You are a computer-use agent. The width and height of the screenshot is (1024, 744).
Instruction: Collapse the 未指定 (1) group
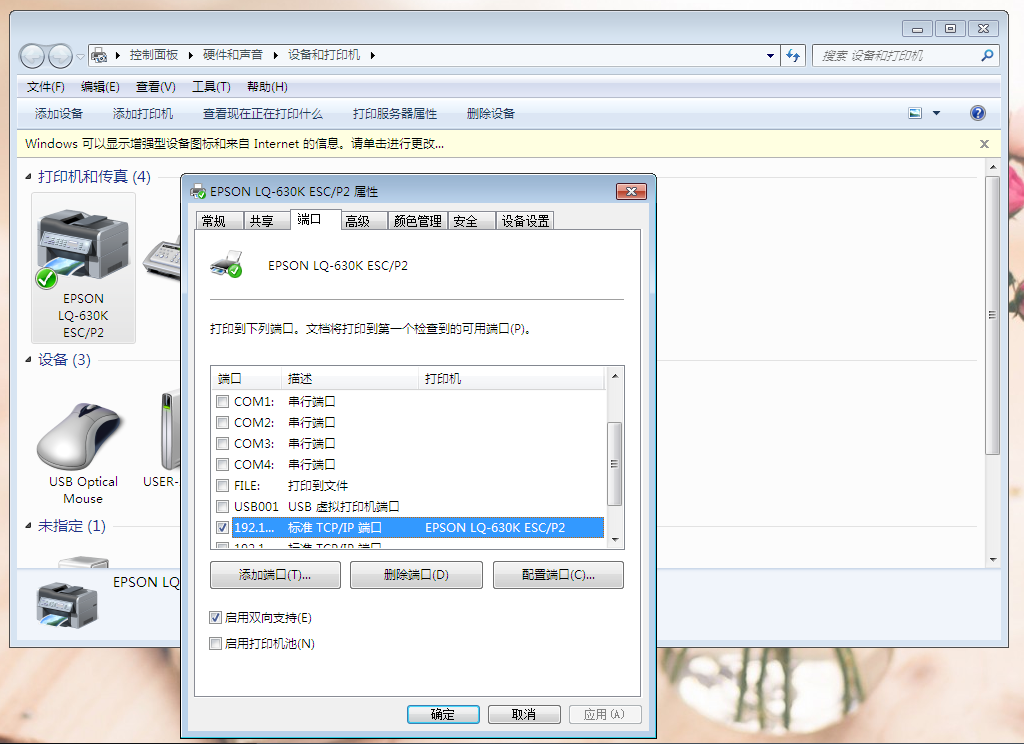(x=28, y=525)
